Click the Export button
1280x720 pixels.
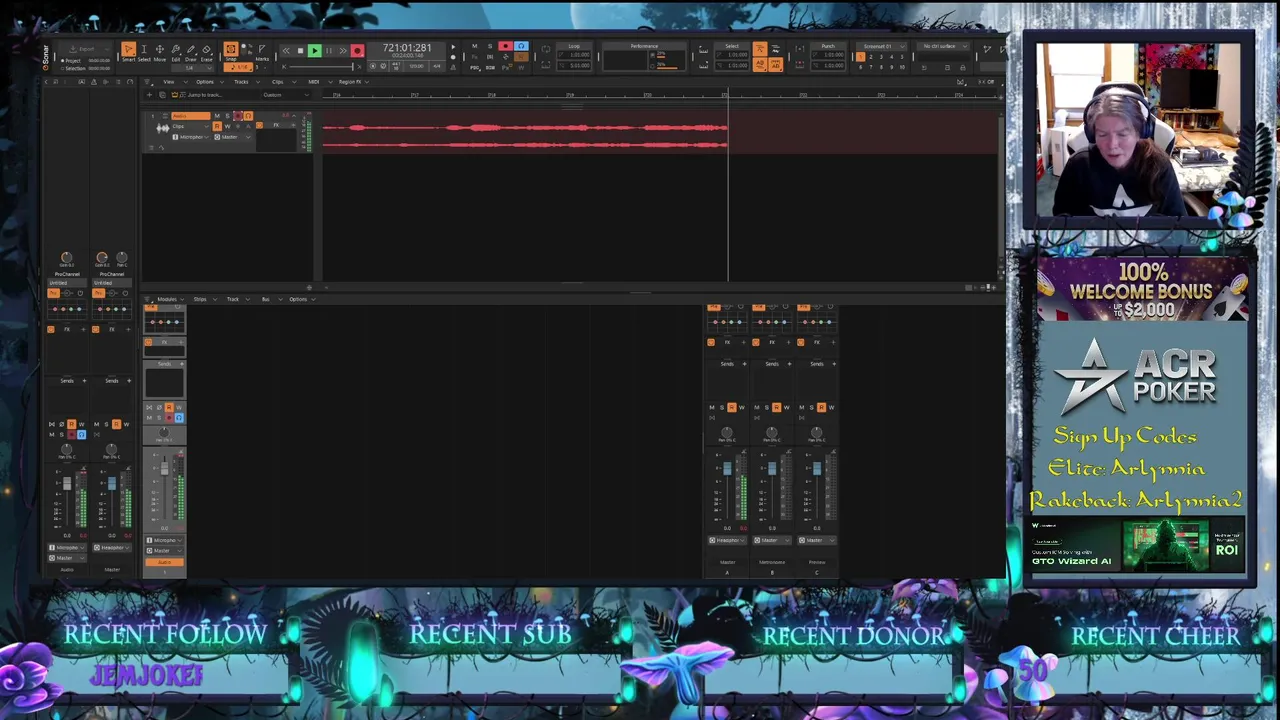coord(87,49)
